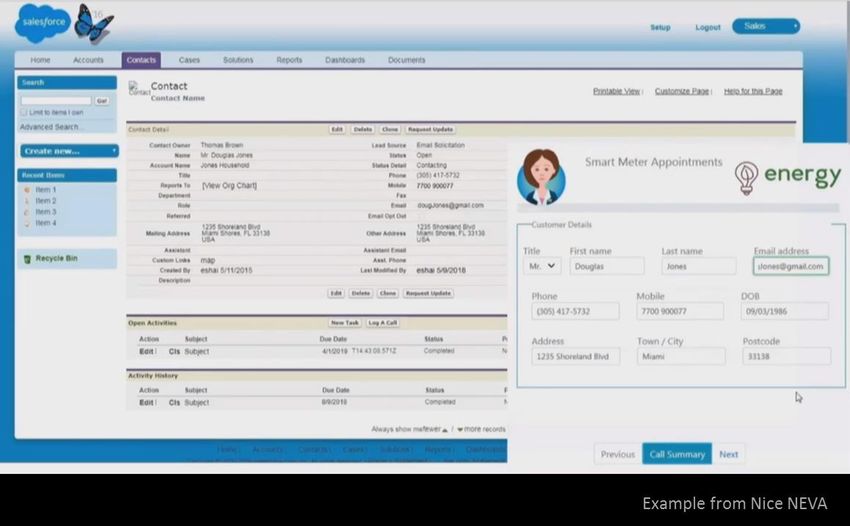Open the Title Mr. dropdown

tap(542, 266)
